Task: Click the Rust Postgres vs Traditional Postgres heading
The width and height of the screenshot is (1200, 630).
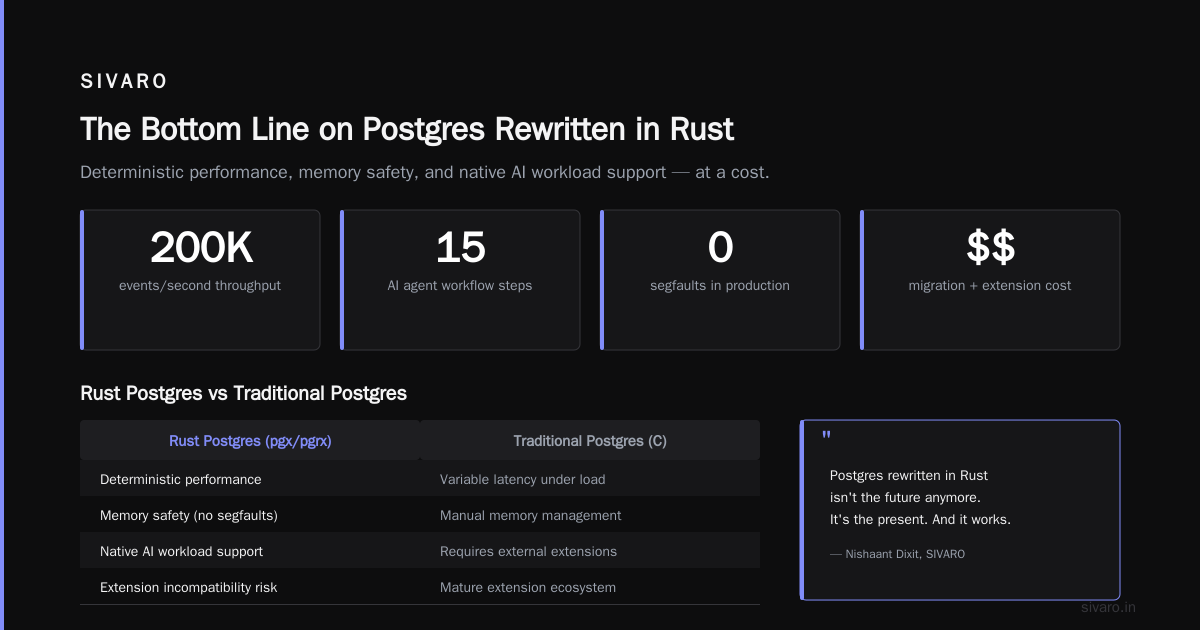Action: point(243,393)
